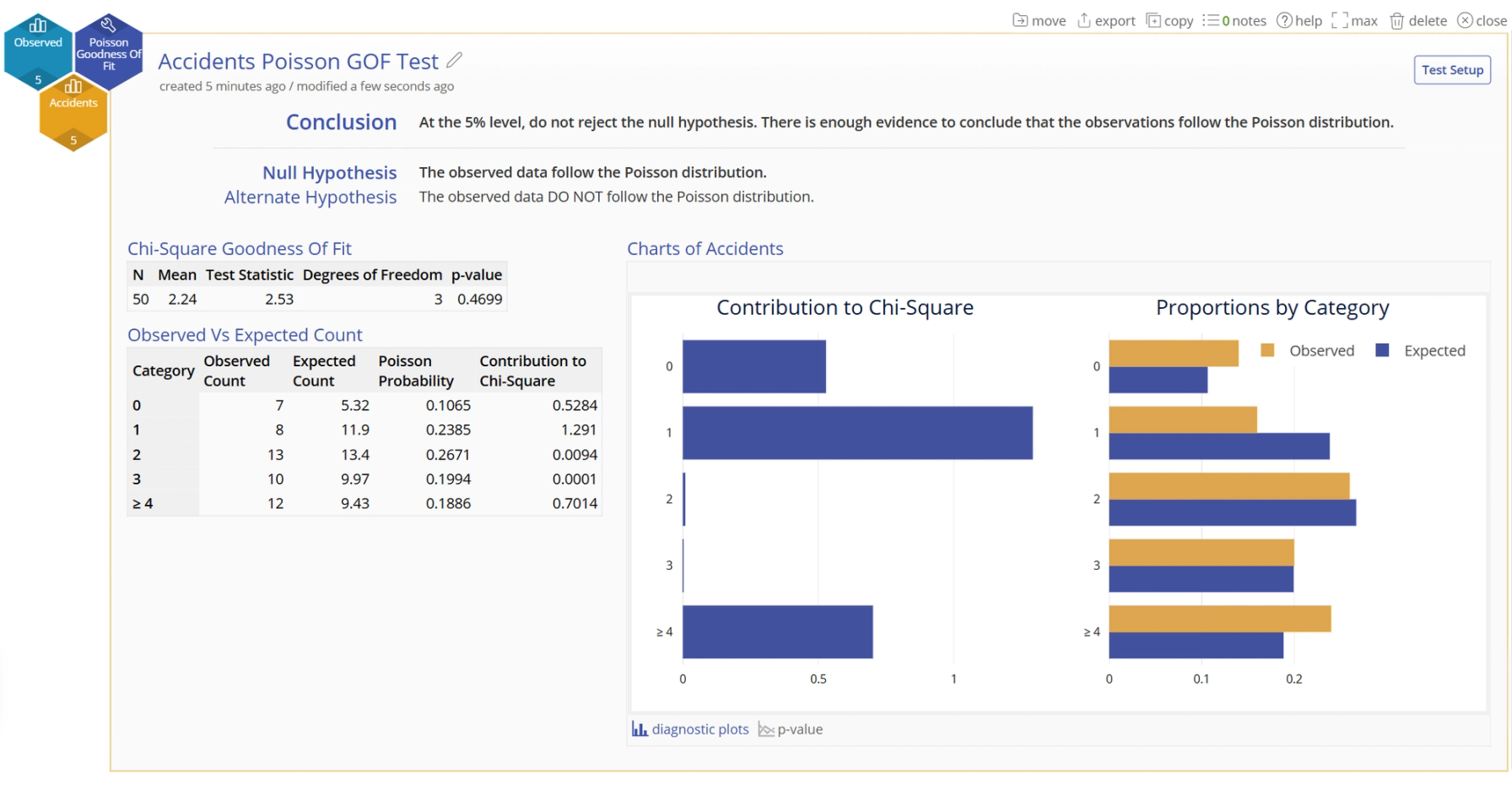Click the Proportions by Category chart title
Viewport: 1512px width, 790px height.
(x=1272, y=308)
